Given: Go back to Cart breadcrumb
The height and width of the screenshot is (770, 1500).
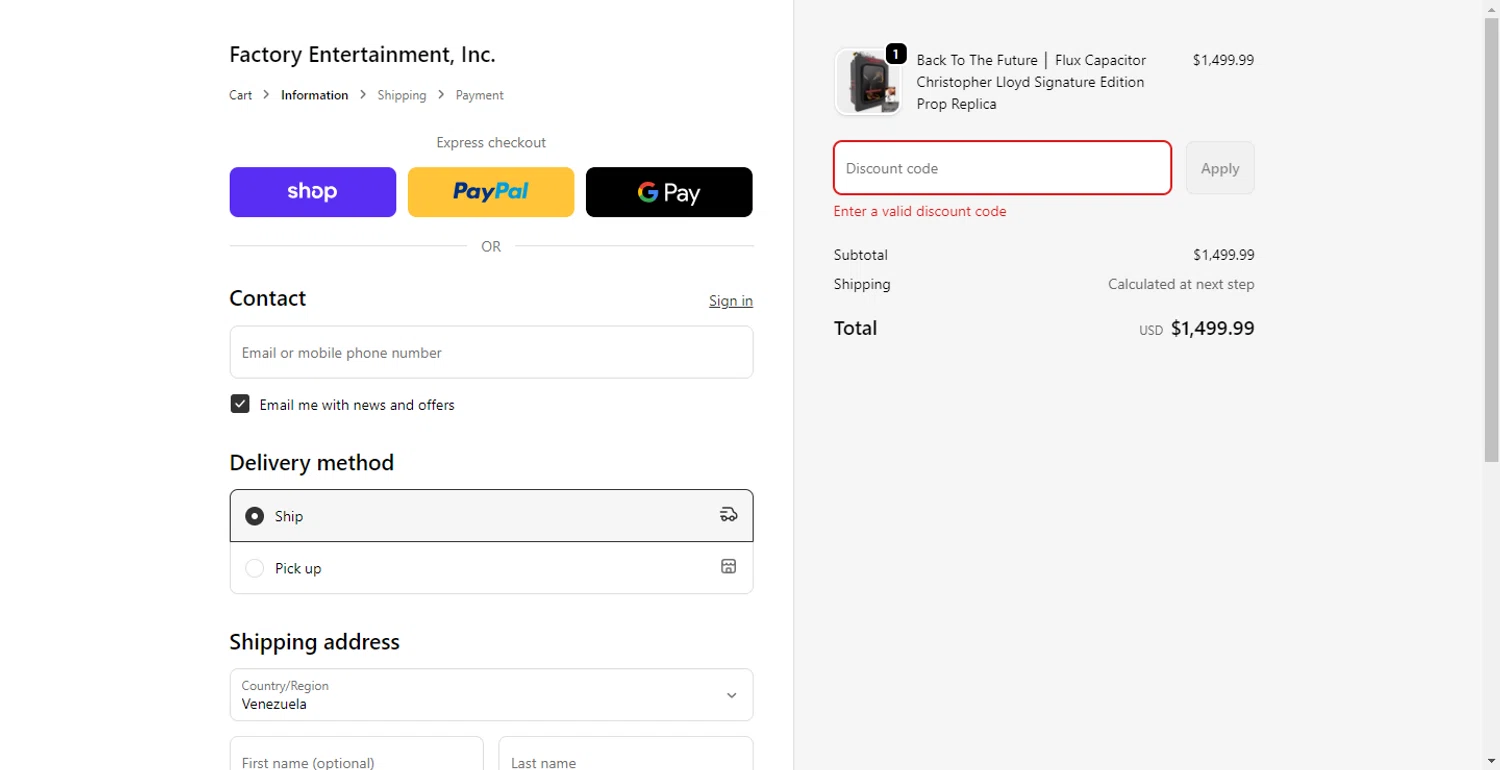Looking at the screenshot, I should tap(241, 95).
